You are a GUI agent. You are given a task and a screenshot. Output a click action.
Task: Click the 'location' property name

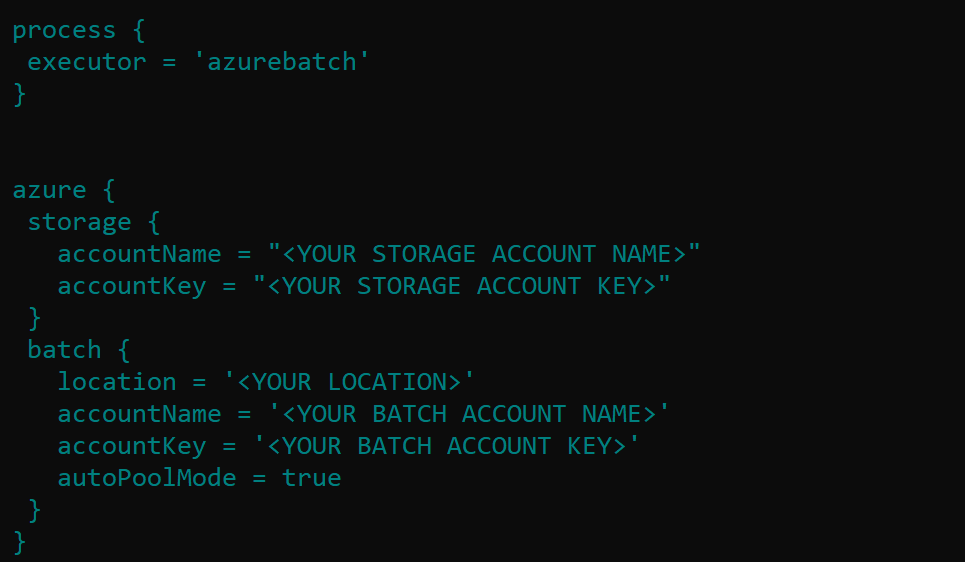(117, 382)
